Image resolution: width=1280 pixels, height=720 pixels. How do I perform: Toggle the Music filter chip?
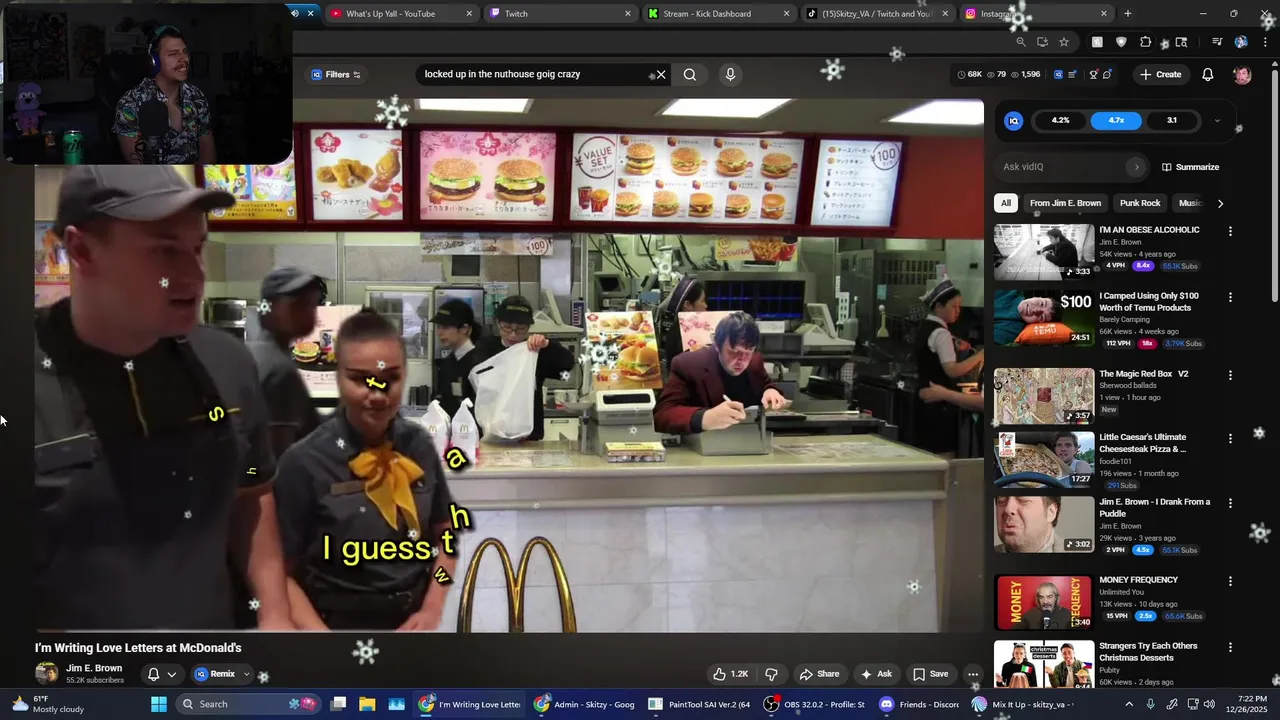(x=1189, y=203)
